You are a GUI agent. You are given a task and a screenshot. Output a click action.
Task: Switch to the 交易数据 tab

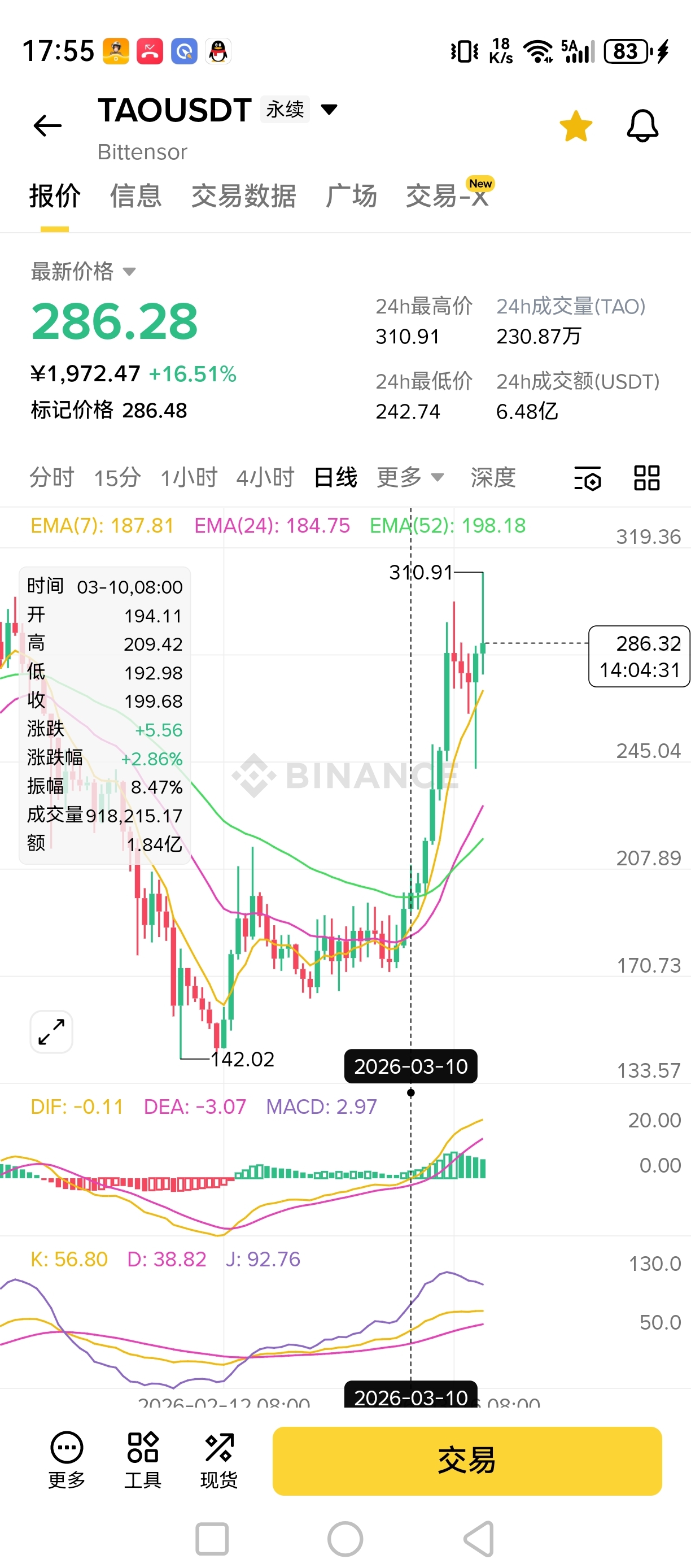243,196
